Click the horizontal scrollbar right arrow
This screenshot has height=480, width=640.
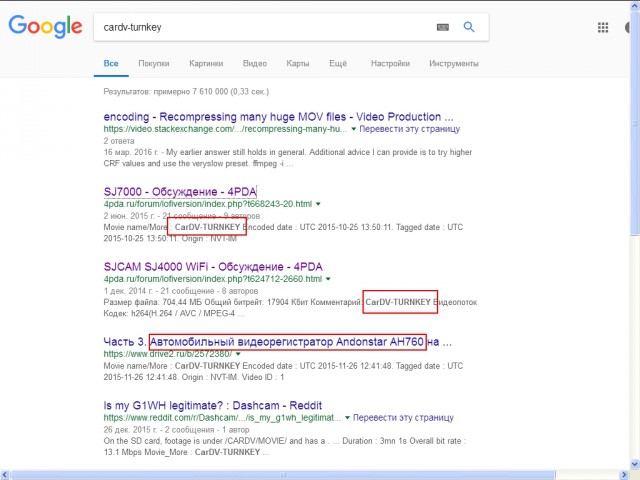tap(624, 475)
